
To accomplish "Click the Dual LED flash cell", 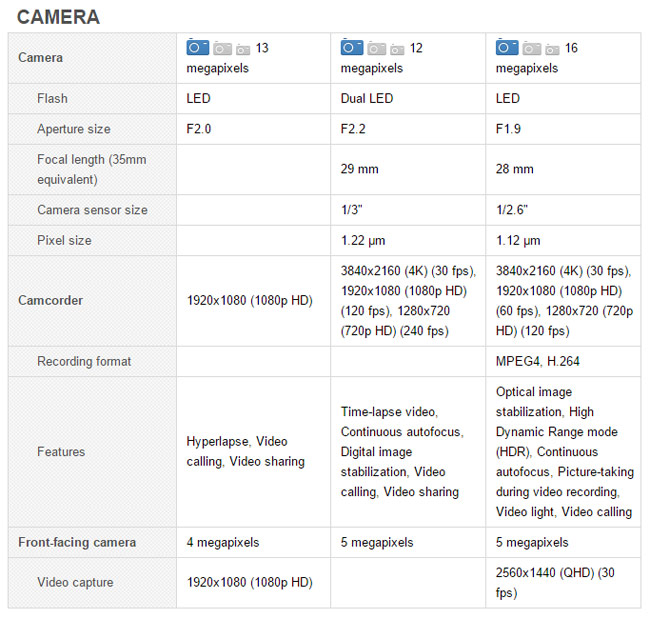I will point(367,98).
